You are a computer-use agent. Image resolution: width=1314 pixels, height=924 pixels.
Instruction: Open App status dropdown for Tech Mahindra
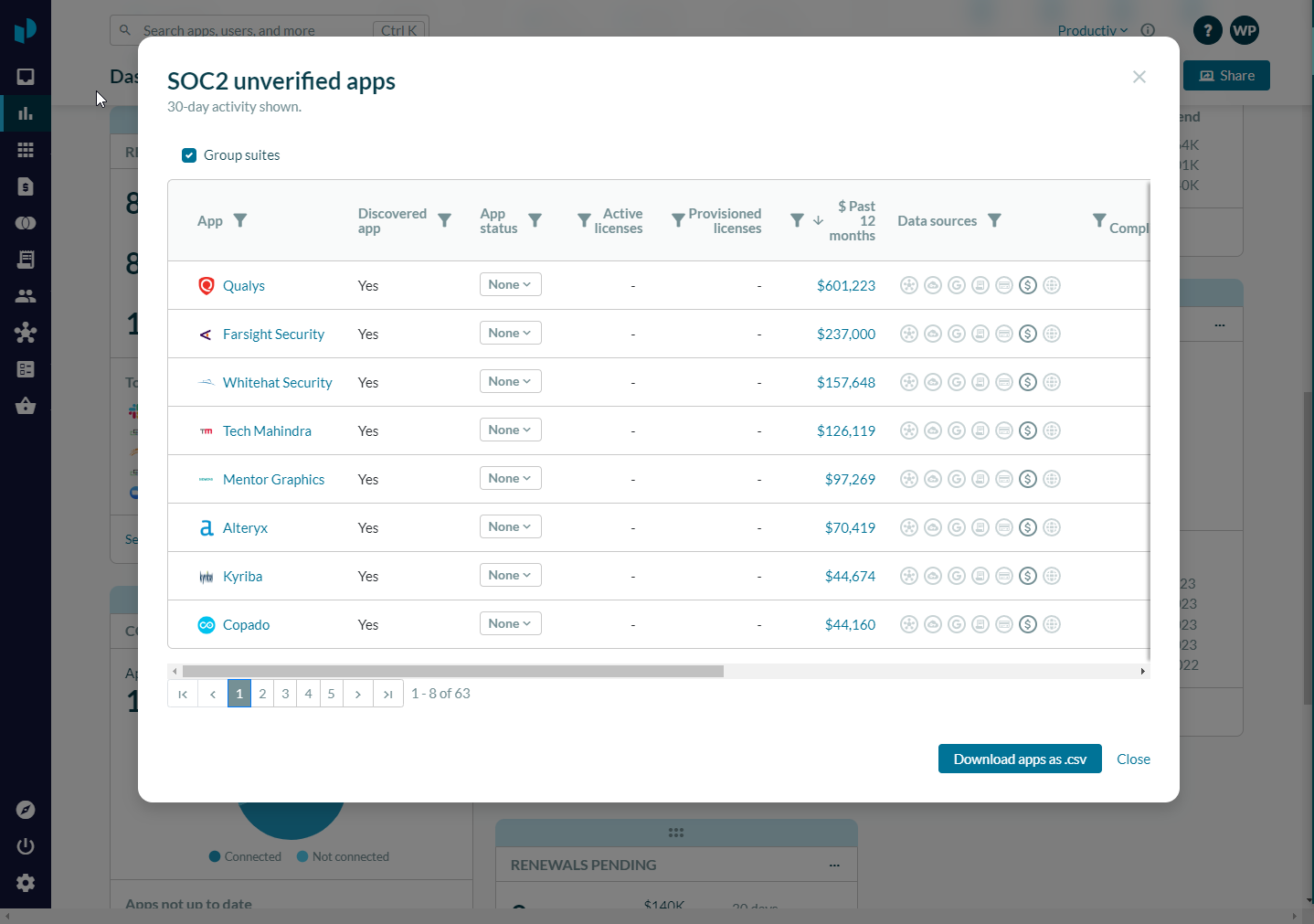pos(511,430)
